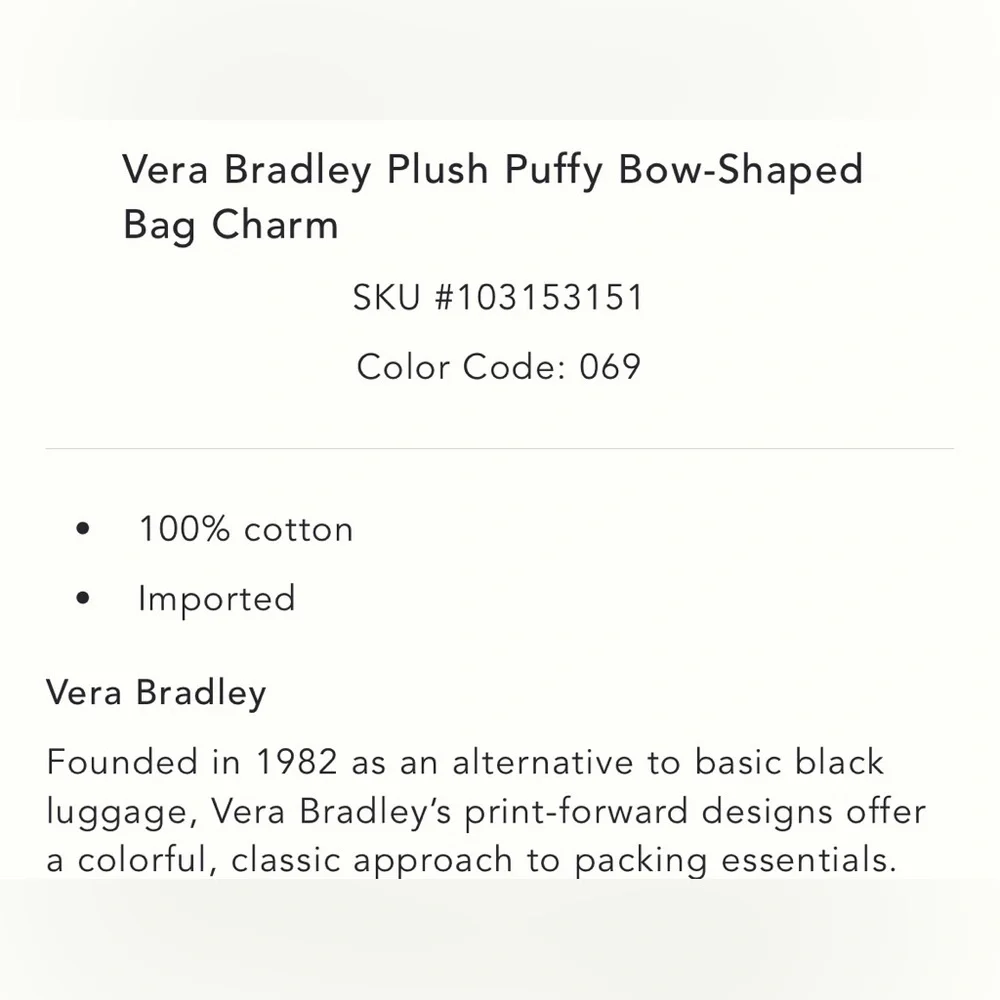
Task: Open the 'Vera Bradley' brand heading
Action: [x=156, y=693]
